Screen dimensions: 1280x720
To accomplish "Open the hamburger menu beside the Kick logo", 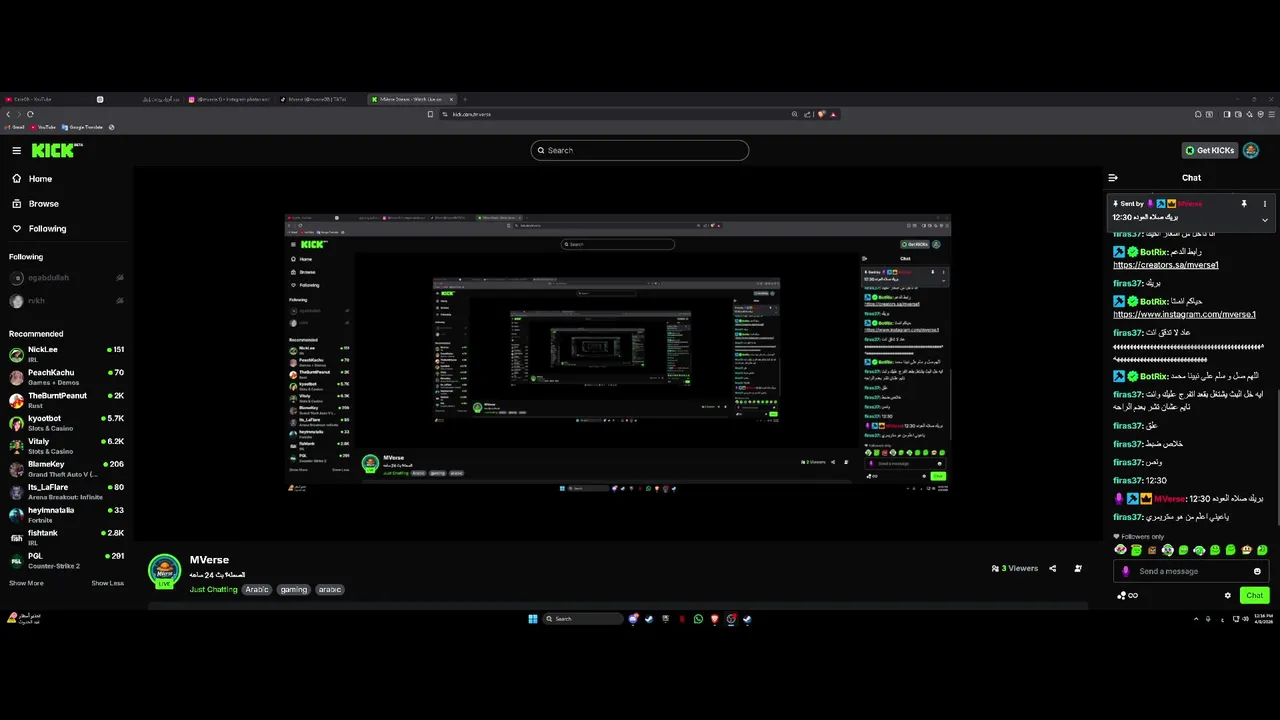I will click(x=16, y=150).
